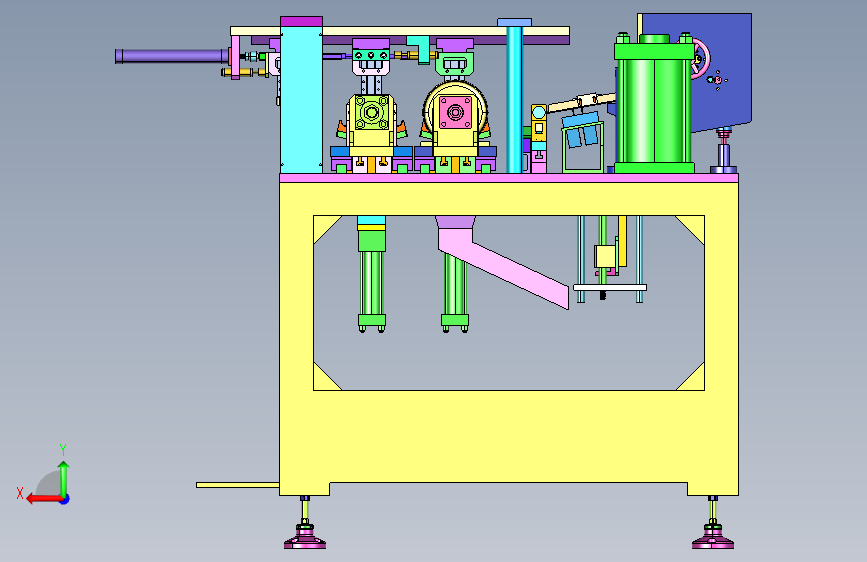Select the pink square flange on the round gearbox

(455, 113)
